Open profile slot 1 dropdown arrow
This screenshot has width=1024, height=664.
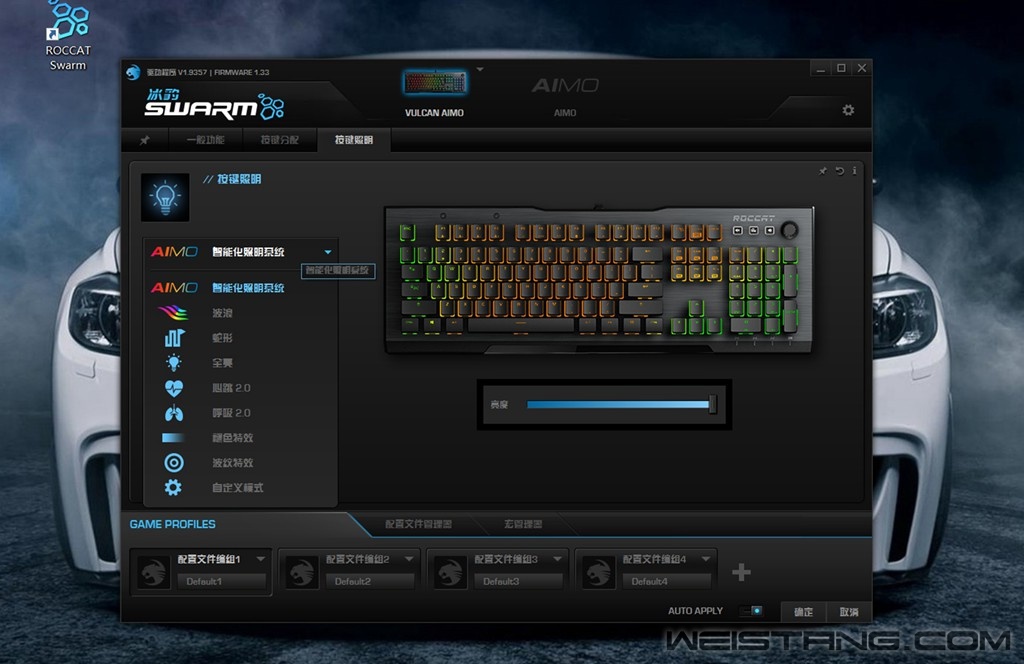261,559
